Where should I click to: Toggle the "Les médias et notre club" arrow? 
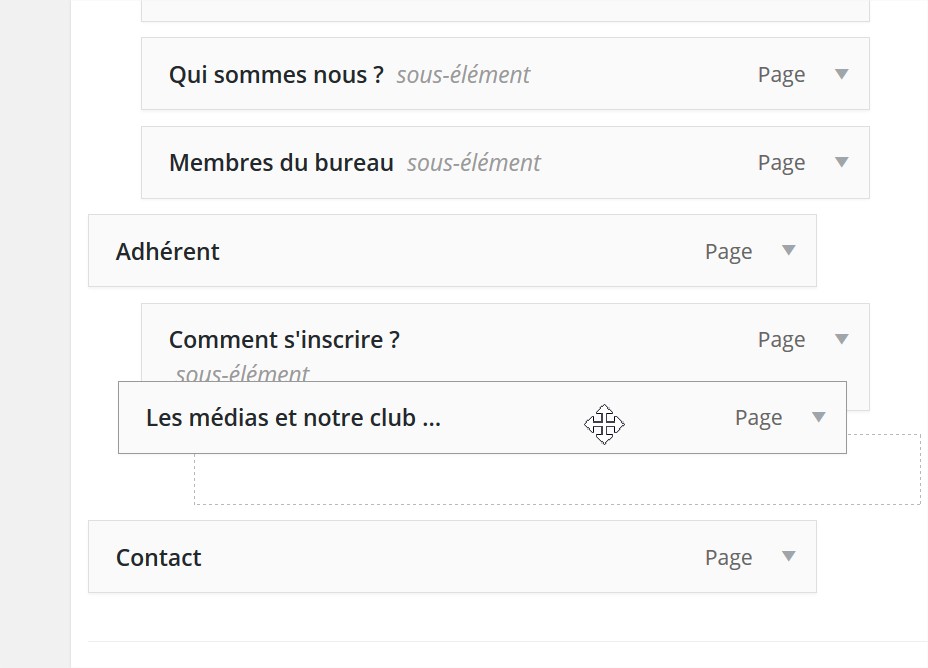[x=818, y=417]
